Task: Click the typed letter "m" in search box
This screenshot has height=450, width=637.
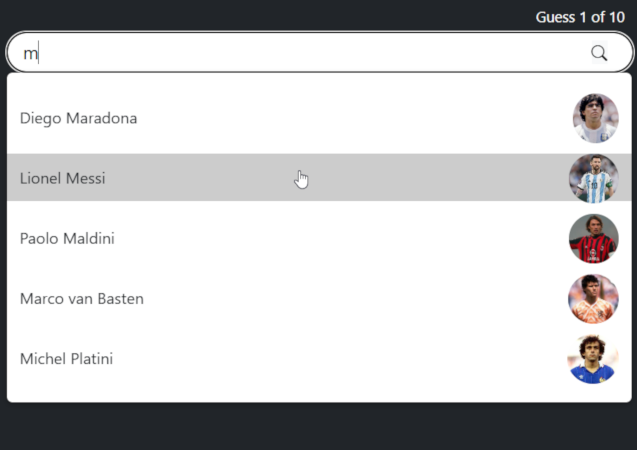Action: click(x=30, y=54)
